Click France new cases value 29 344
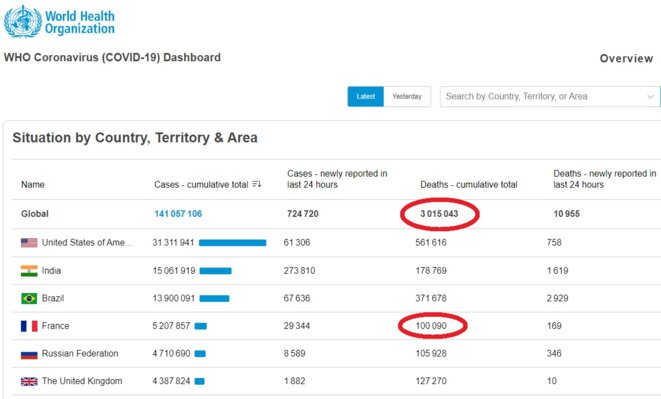 pos(297,326)
